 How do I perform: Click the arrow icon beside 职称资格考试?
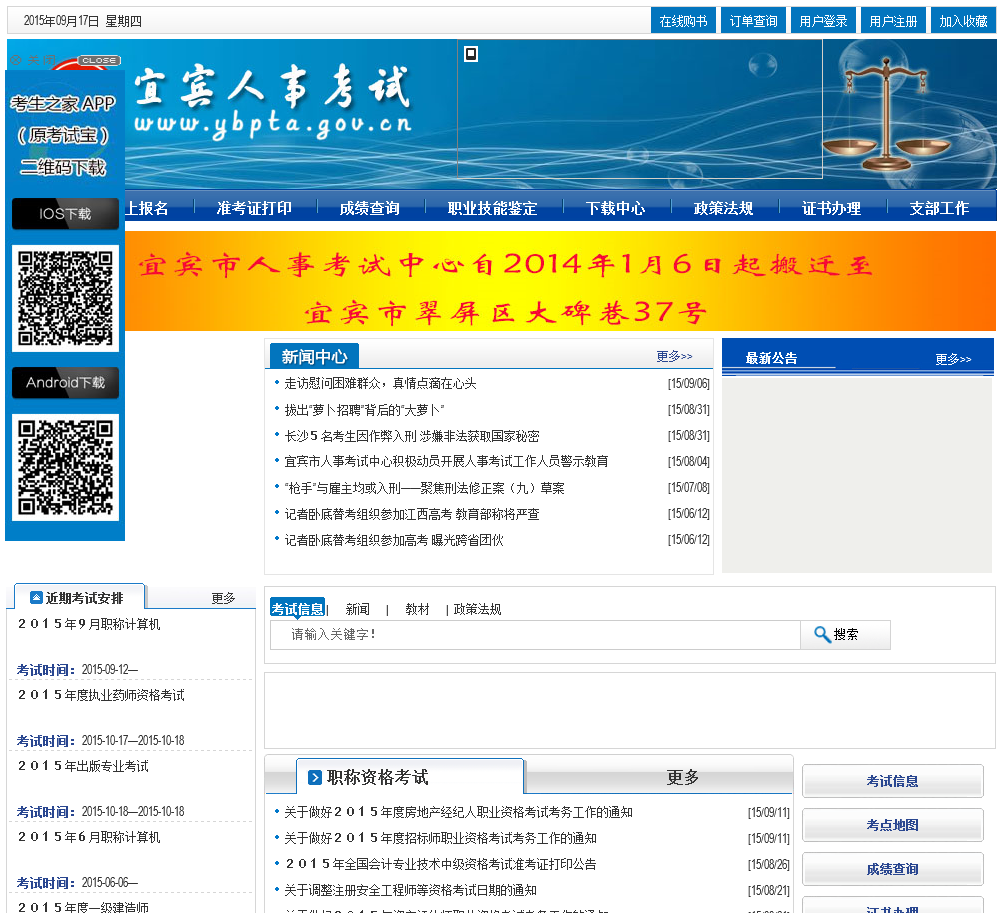point(315,777)
